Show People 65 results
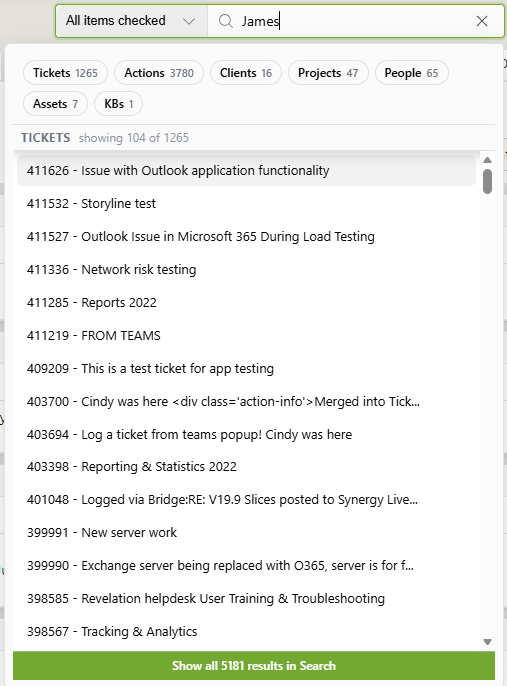Image resolution: width=507 pixels, height=686 pixels. (412, 73)
